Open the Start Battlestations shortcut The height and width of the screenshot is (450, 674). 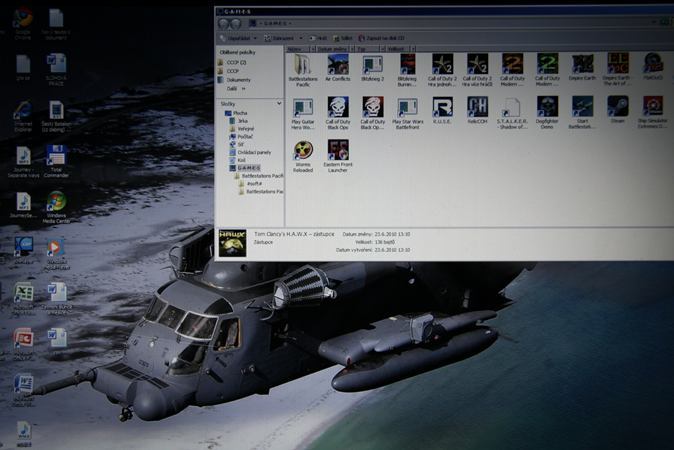click(x=582, y=113)
